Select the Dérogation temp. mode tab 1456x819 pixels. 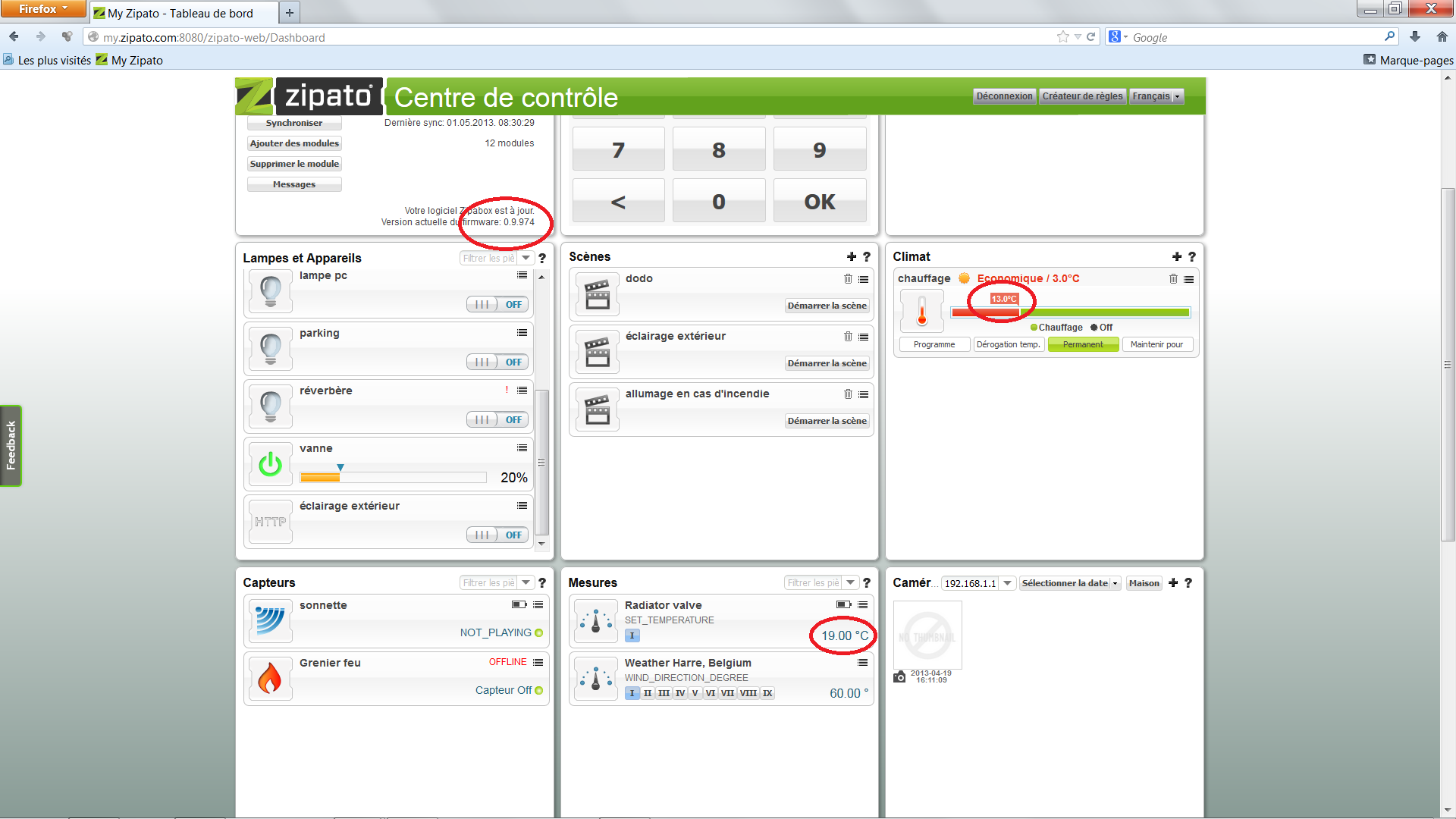tap(1008, 345)
